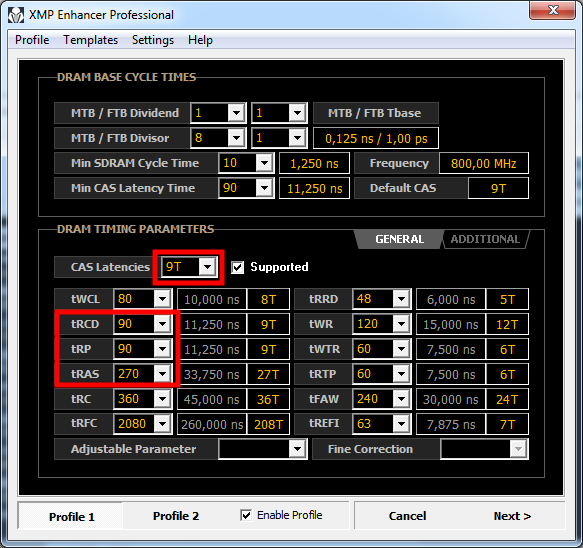Expand the tRTP value dropdown
This screenshot has height=548, width=583.
tap(402, 374)
